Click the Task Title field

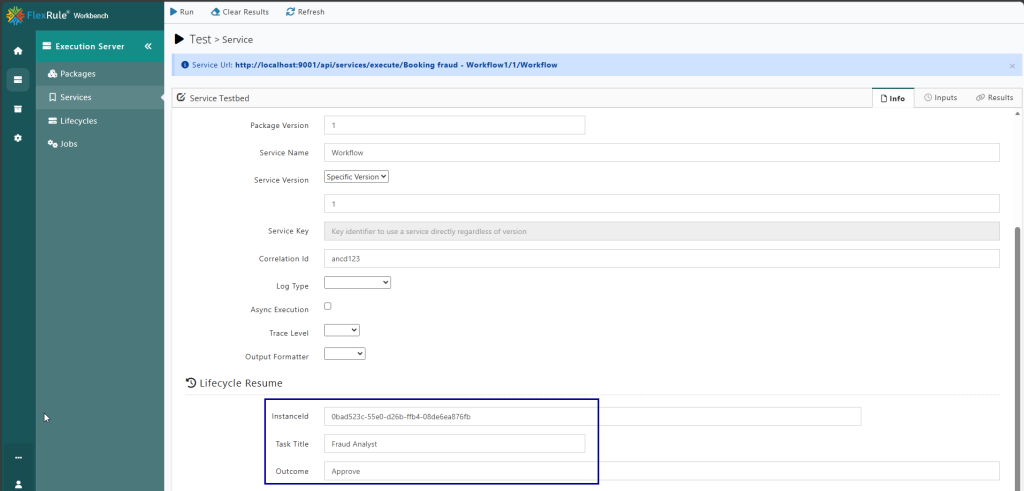[455, 444]
